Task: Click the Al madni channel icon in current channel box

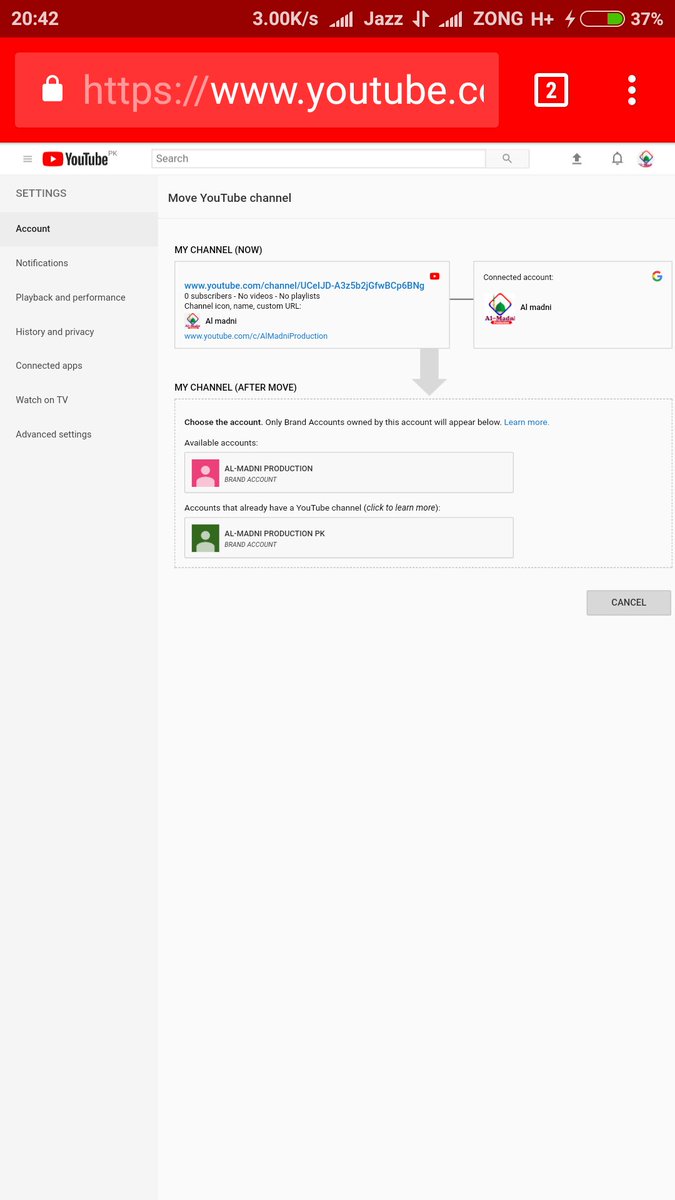Action: click(x=192, y=321)
